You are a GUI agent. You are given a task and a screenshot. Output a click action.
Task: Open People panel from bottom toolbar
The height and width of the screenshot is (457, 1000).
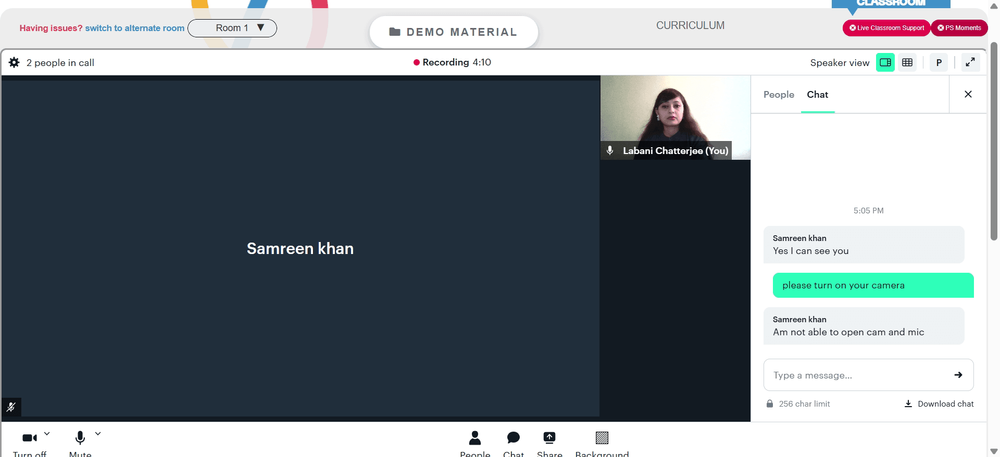[x=474, y=444]
